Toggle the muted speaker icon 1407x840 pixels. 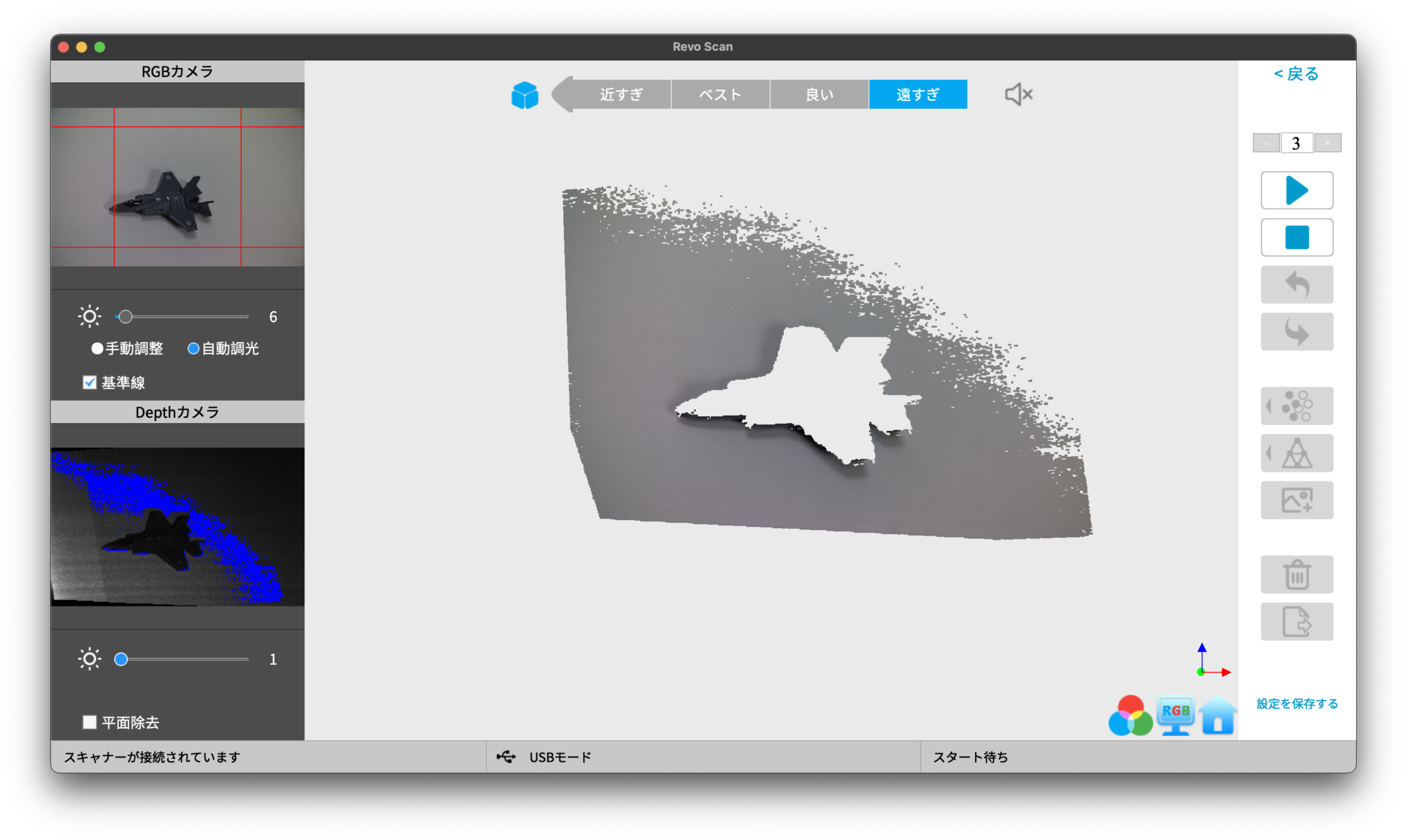1018,94
